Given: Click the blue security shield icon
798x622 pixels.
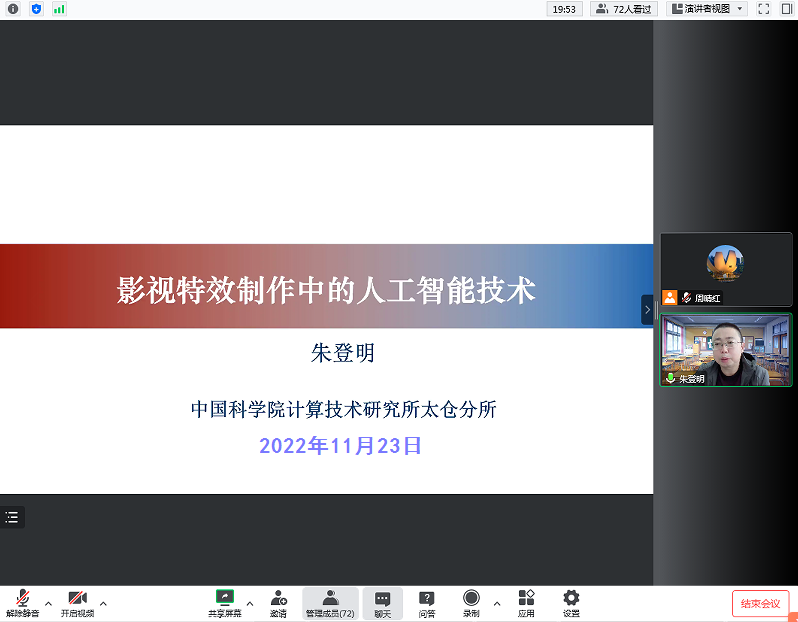Looking at the screenshot, I should 36,9.
